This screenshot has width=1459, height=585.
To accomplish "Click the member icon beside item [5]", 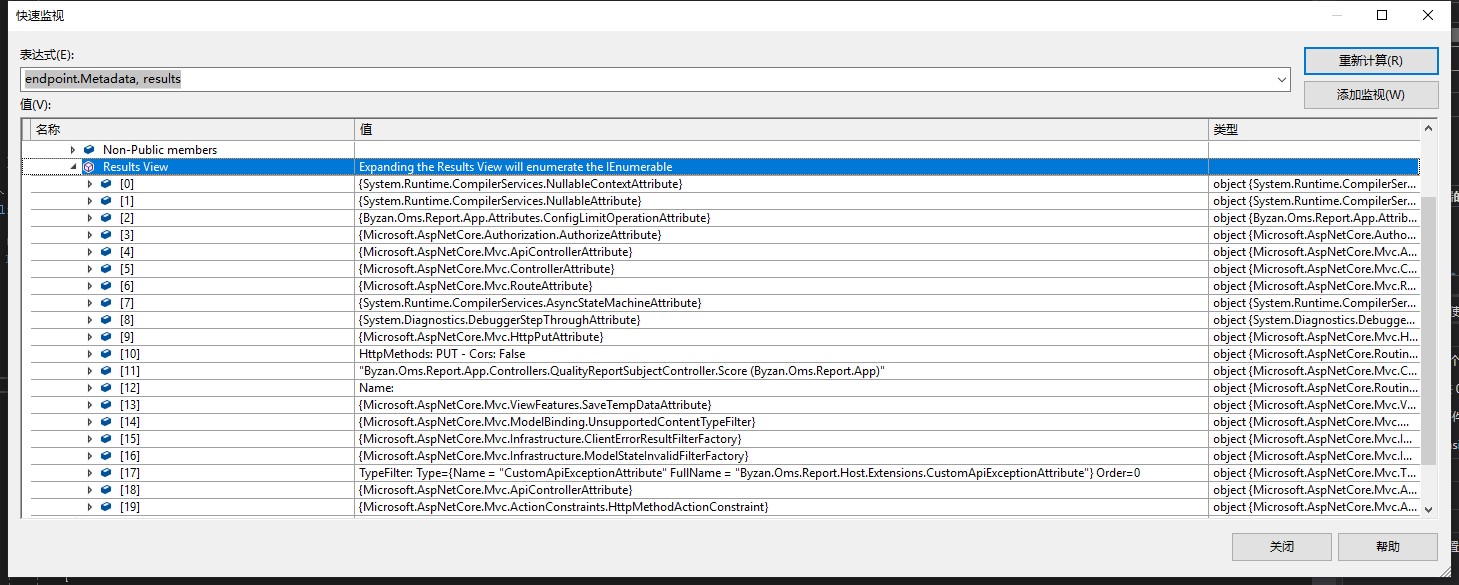I will tap(105, 268).
